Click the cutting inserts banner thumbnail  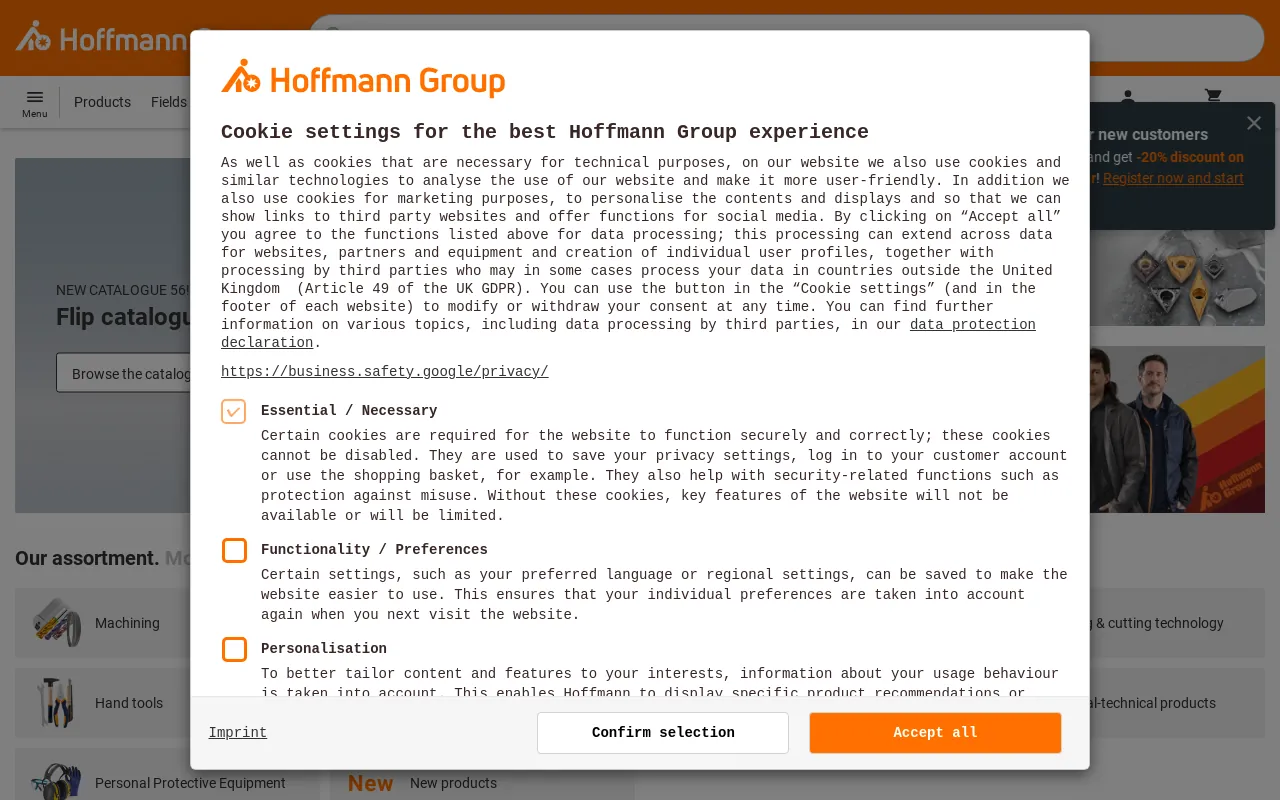tap(1177, 278)
